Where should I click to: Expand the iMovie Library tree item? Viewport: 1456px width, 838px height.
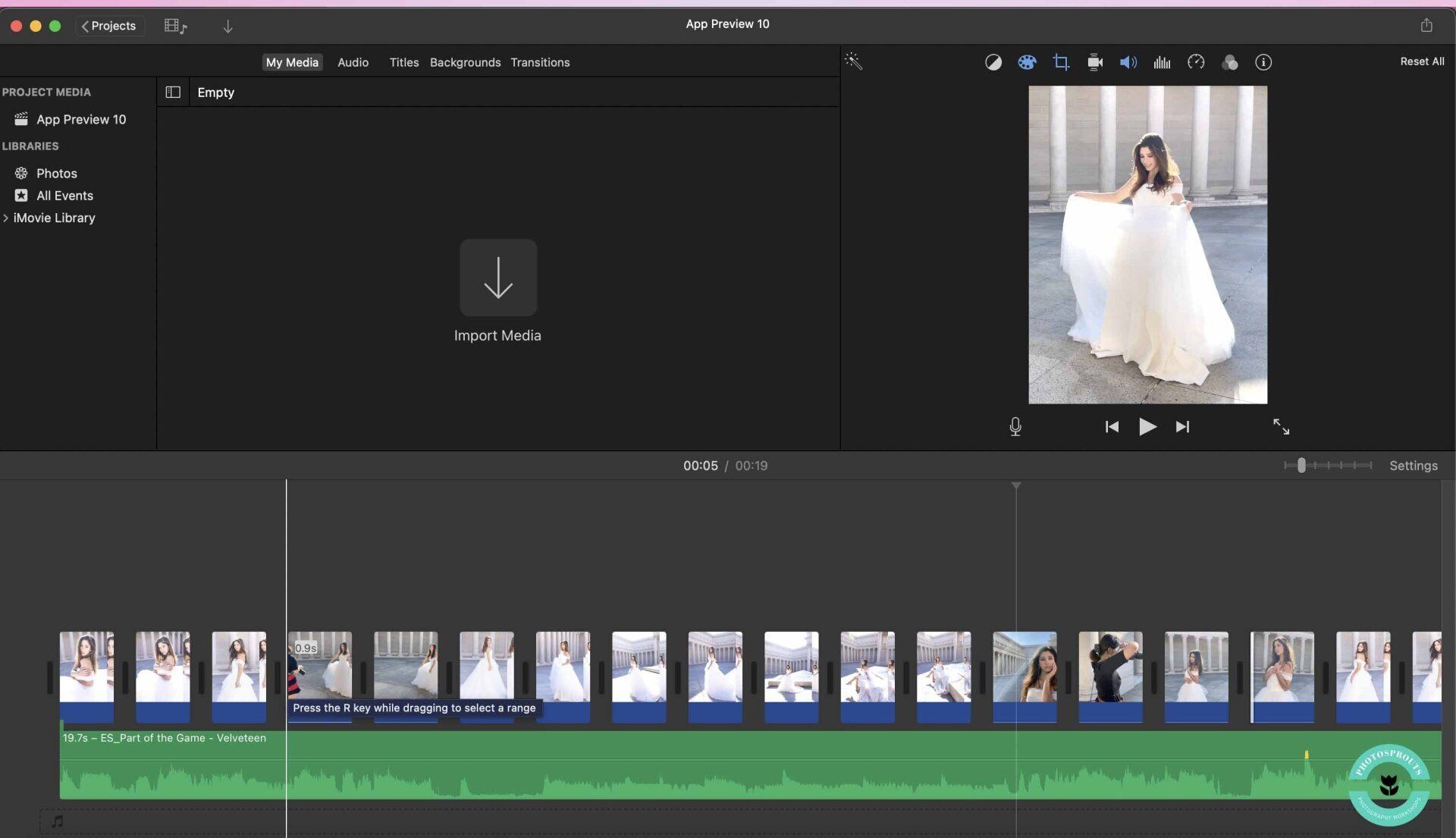point(6,218)
